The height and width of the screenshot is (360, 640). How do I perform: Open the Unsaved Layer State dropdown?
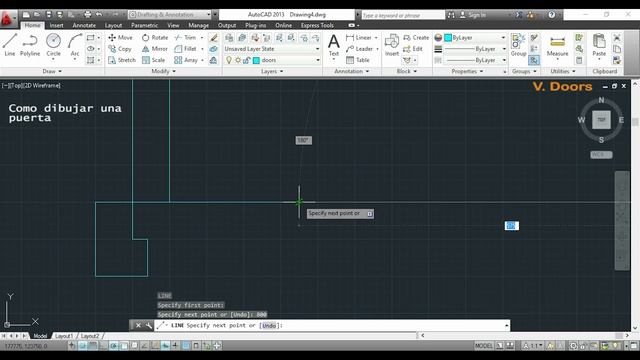(x=272, y=49)
